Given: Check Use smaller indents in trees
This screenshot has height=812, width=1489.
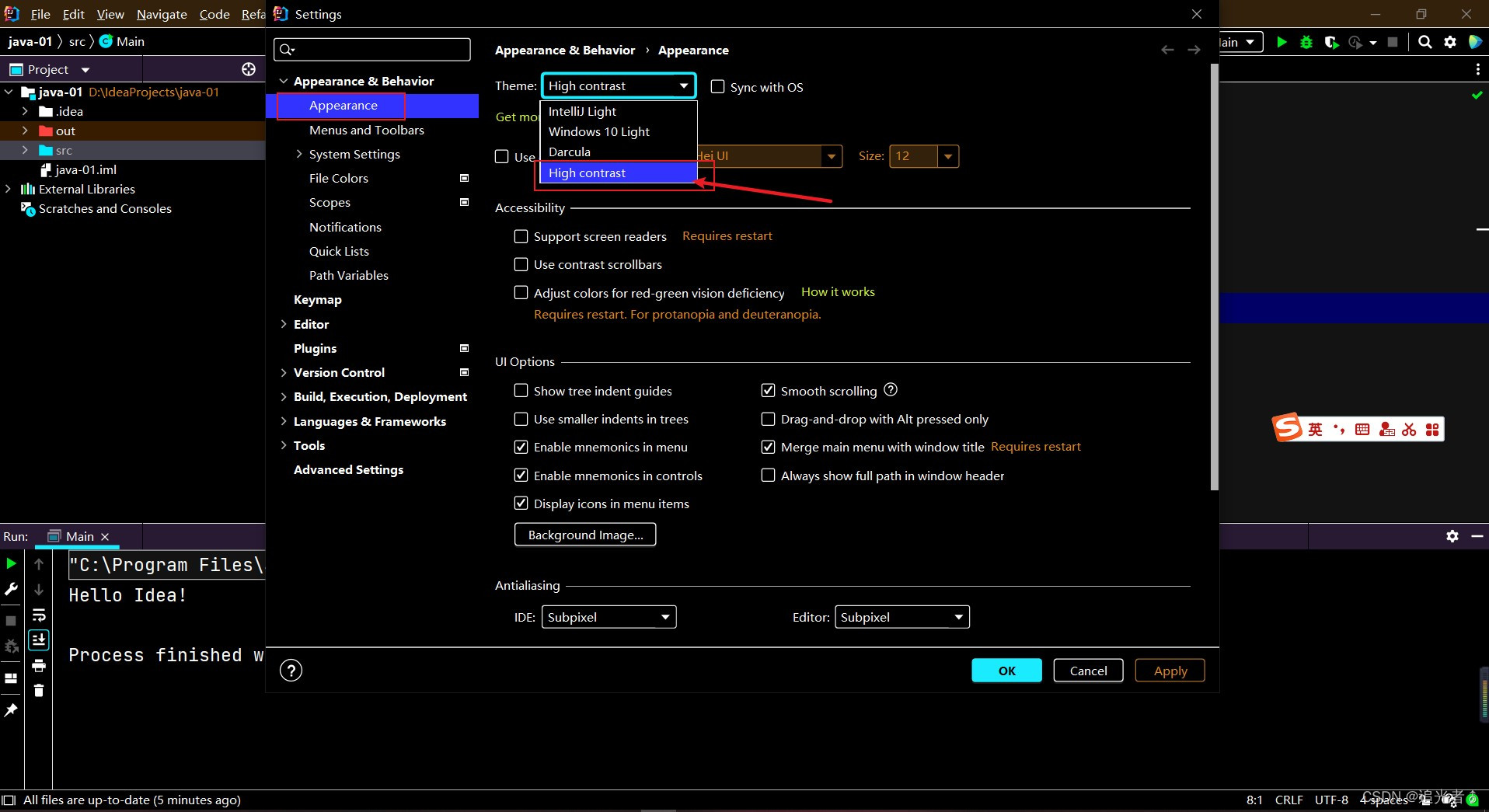Looking at the screenshot, I should [521, 419].
